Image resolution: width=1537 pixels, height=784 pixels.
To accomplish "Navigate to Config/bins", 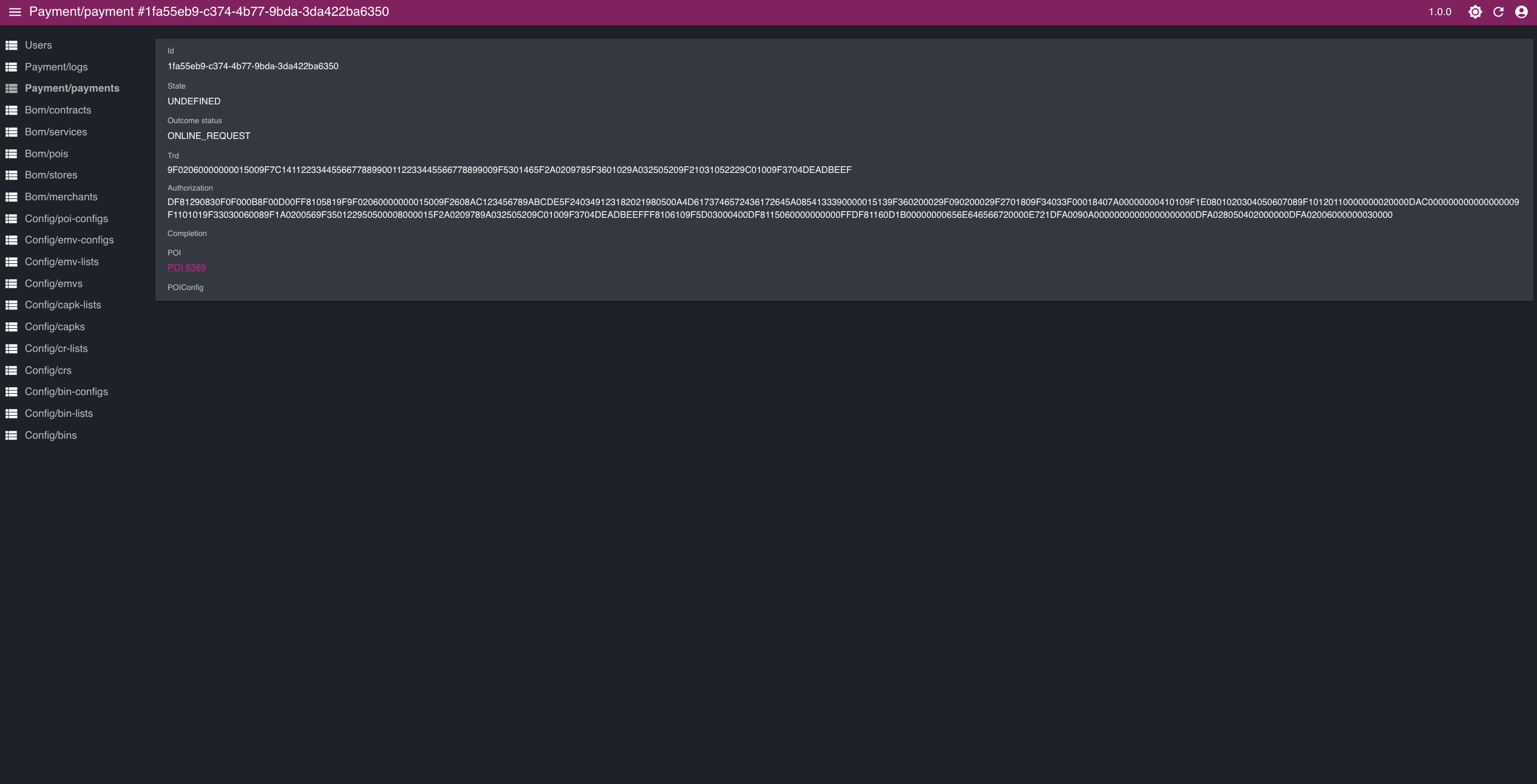I will tap(50, 435).
